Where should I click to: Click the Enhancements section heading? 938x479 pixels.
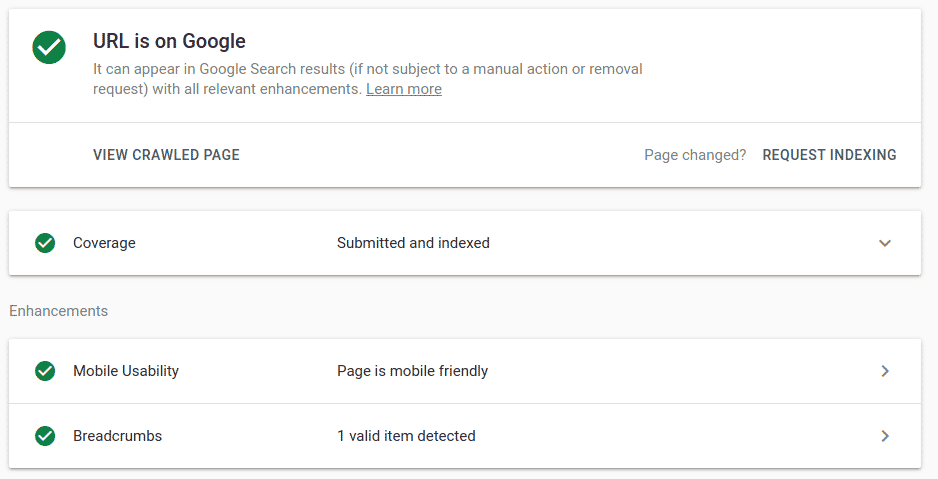click(x=58, y=311)
